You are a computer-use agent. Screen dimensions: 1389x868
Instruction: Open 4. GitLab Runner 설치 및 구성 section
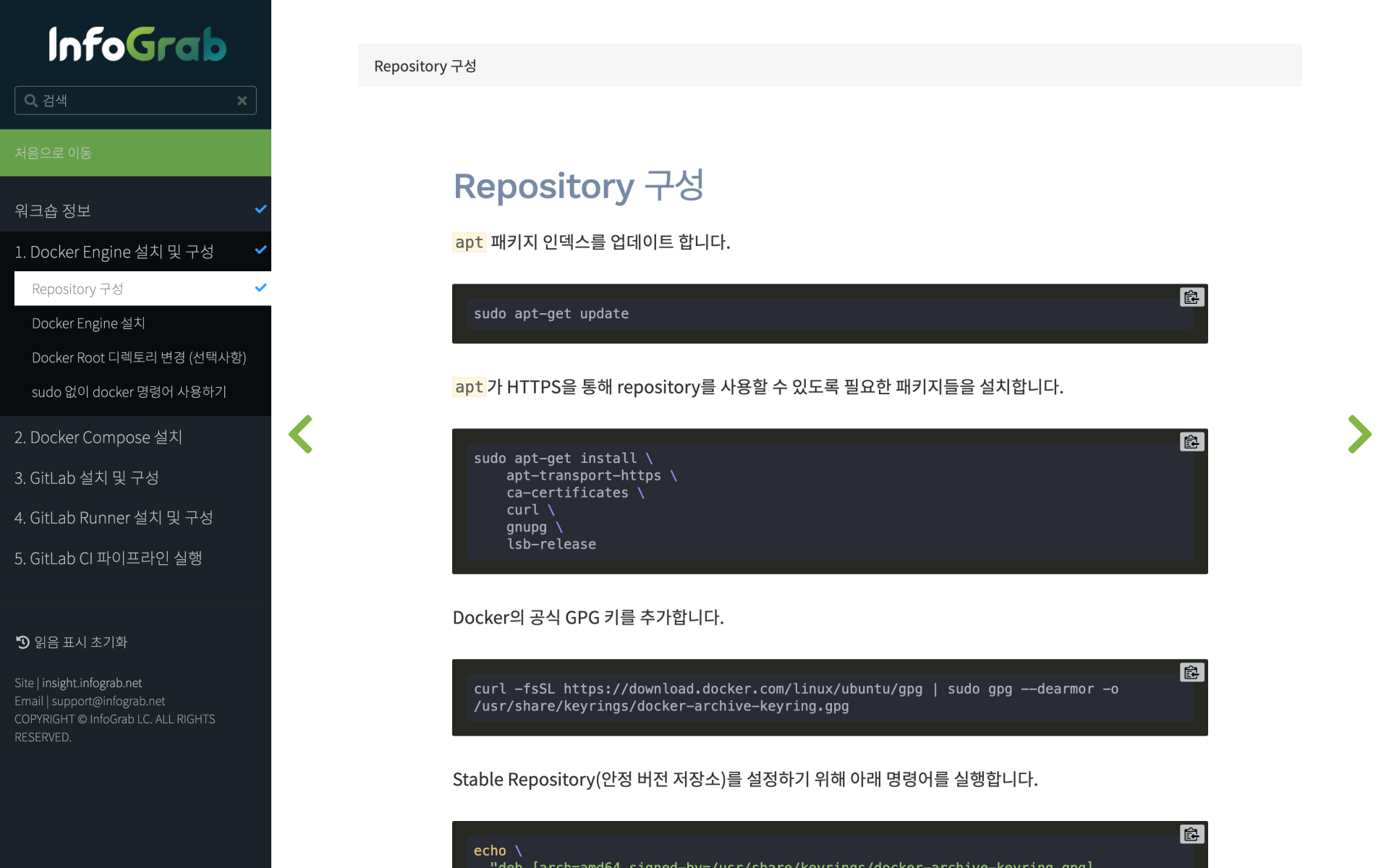coord(114,518)
